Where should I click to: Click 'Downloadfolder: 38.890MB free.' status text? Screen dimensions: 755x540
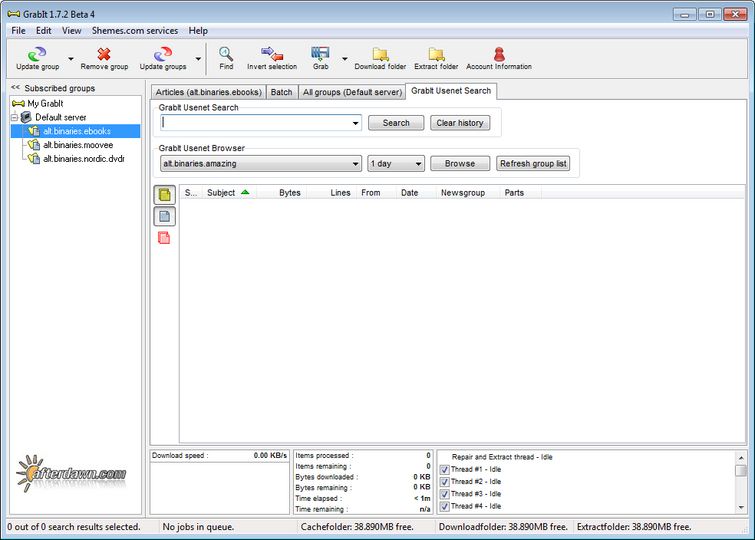(x=503, y=527)
